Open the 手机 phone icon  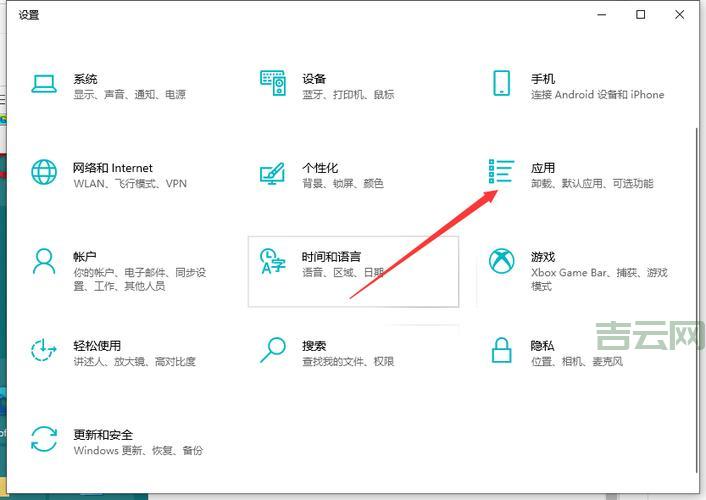tap(502, 83)
